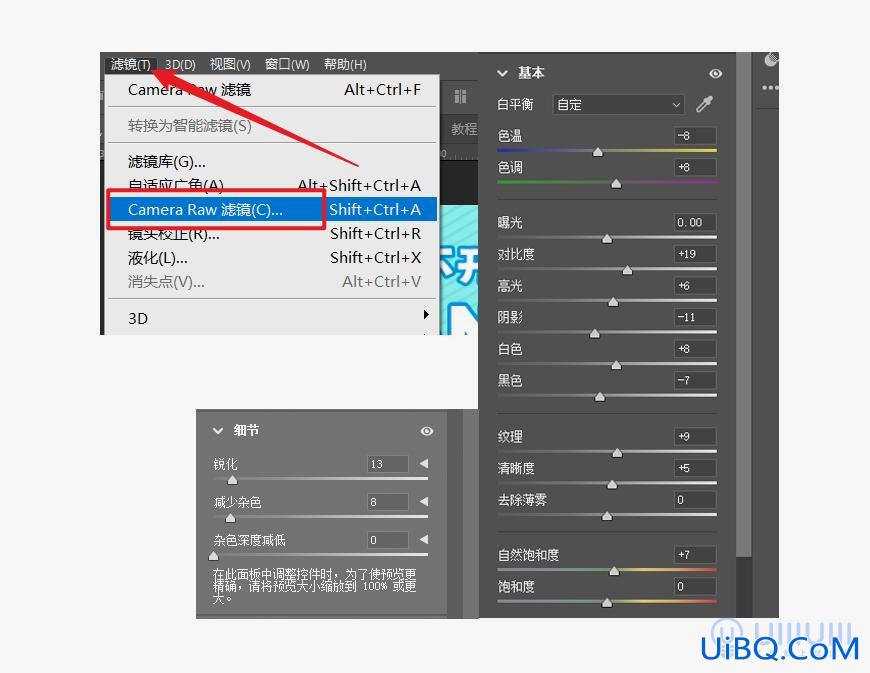Click the 自然饱和度 value field +7
The height and width of the screenshot is (673, 870).
[695, 554]
